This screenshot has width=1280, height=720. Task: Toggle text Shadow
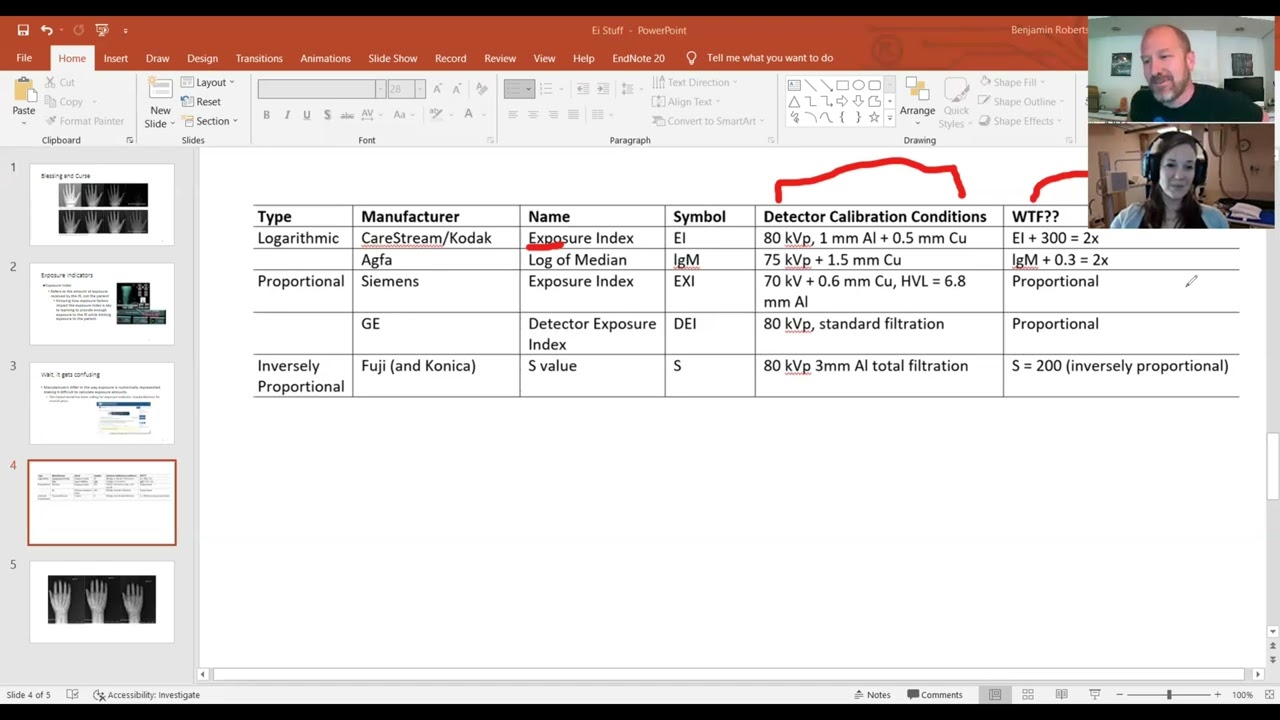pos(326,115)
